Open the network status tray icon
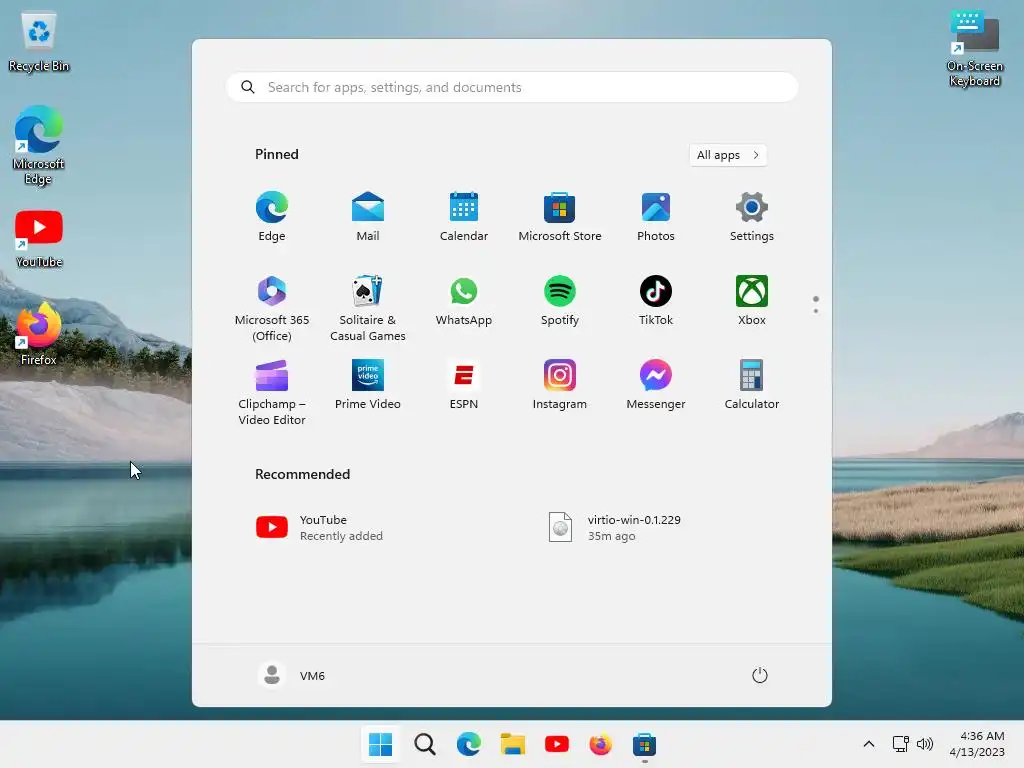1024x768 pixels. [901, 744]
